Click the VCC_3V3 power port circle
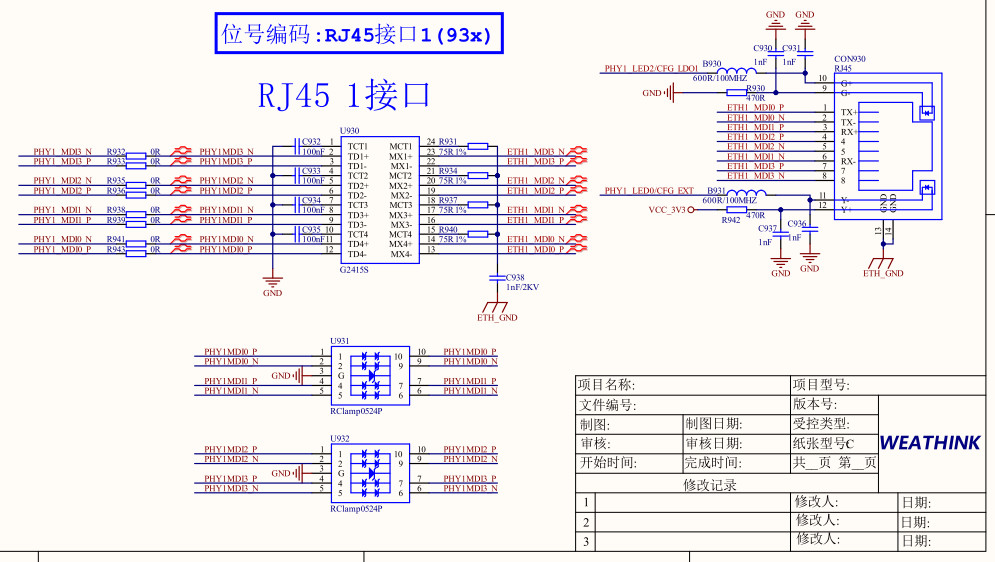The width and height of the screenshot is (995, 562). [691, 209]
